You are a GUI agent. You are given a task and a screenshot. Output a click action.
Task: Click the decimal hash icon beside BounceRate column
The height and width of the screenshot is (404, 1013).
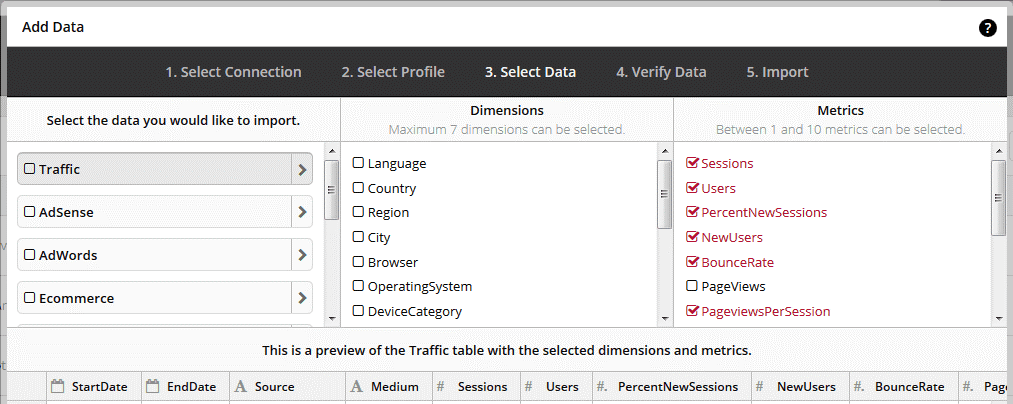[860, 387]
